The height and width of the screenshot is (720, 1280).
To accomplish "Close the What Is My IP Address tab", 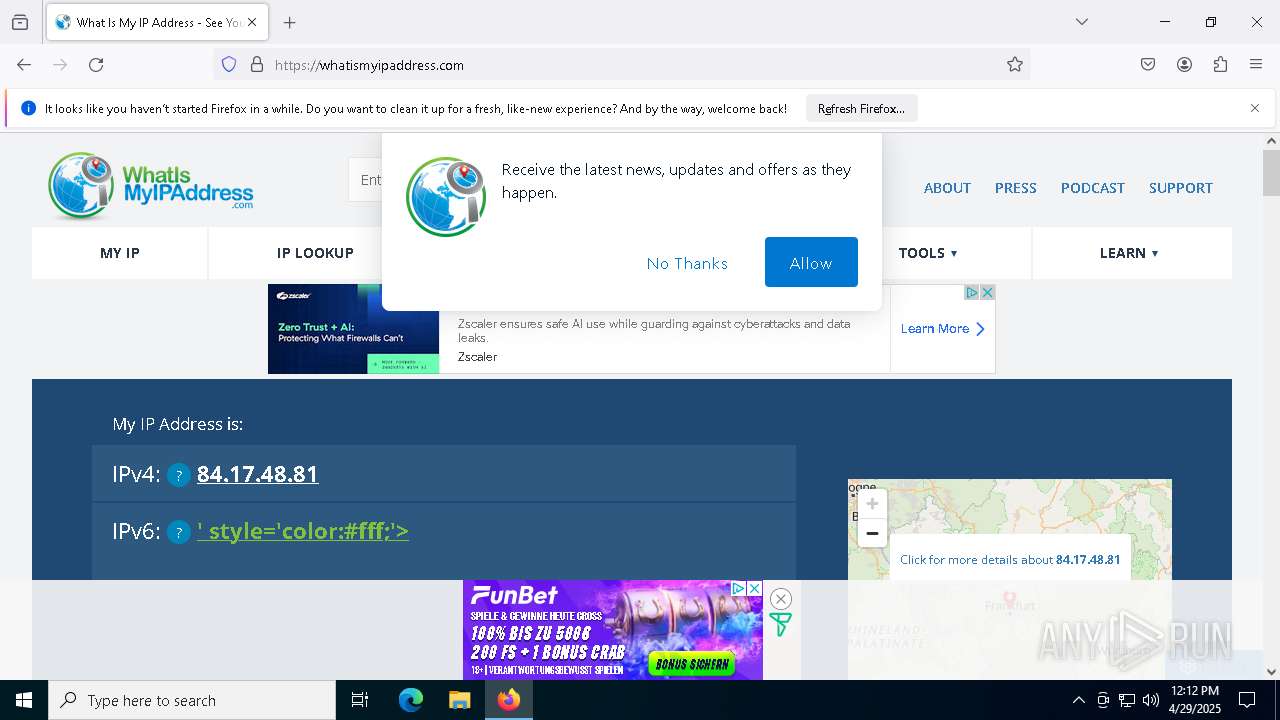I will pyautogui.click(x=252, y=22).
